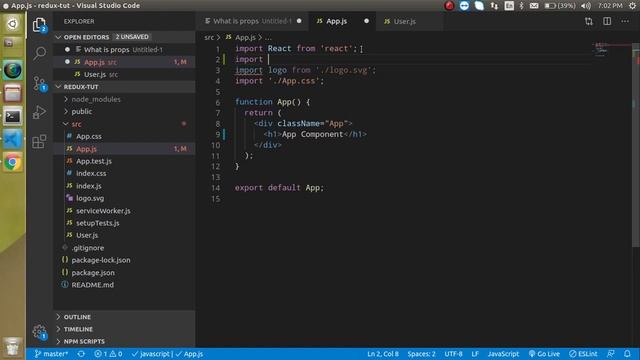The width and height of the screenshot is (640, 360).
Task: Open the Source Control view
Action: (x=39, y=84)
